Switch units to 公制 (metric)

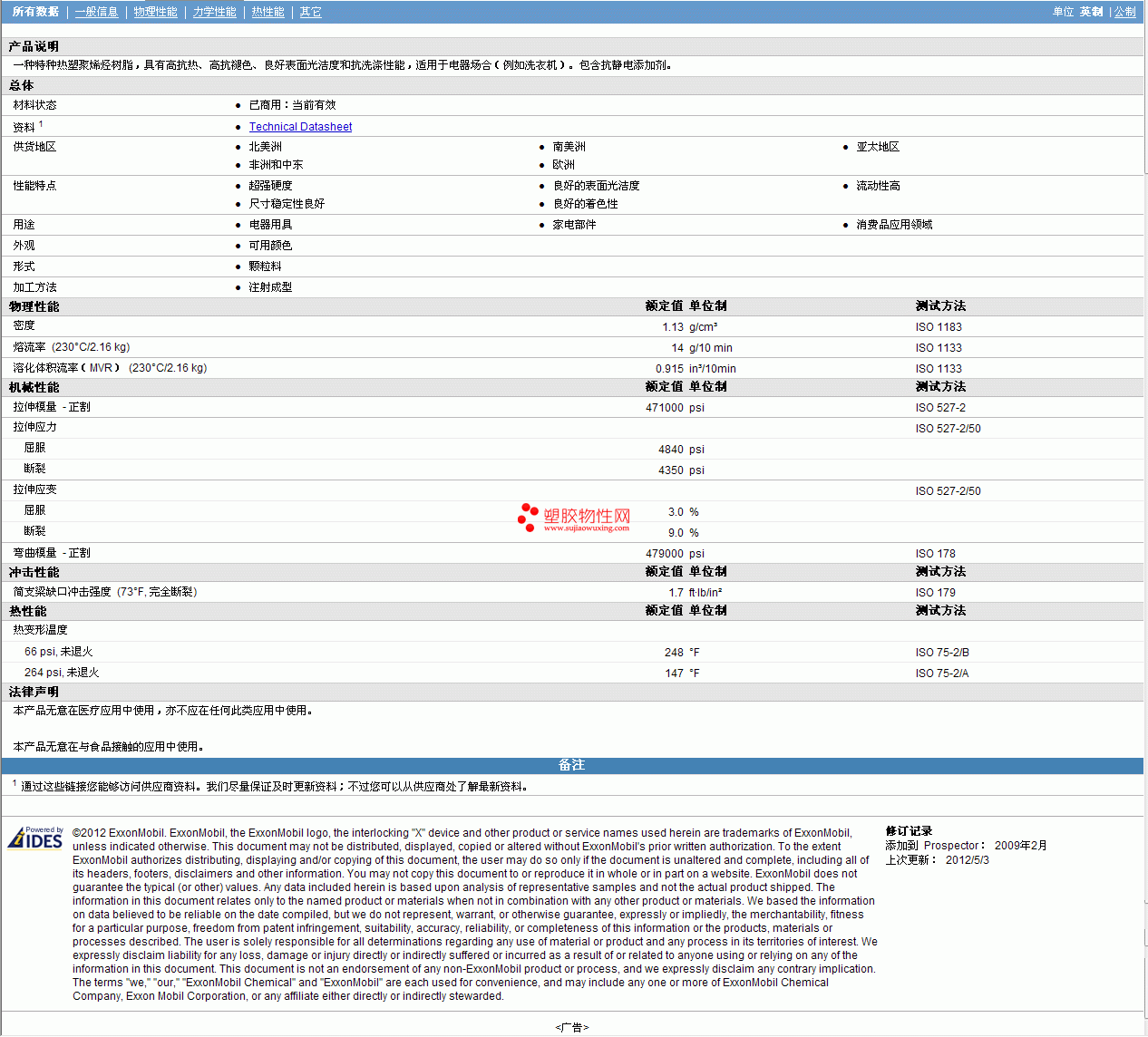pos(1124,12)
